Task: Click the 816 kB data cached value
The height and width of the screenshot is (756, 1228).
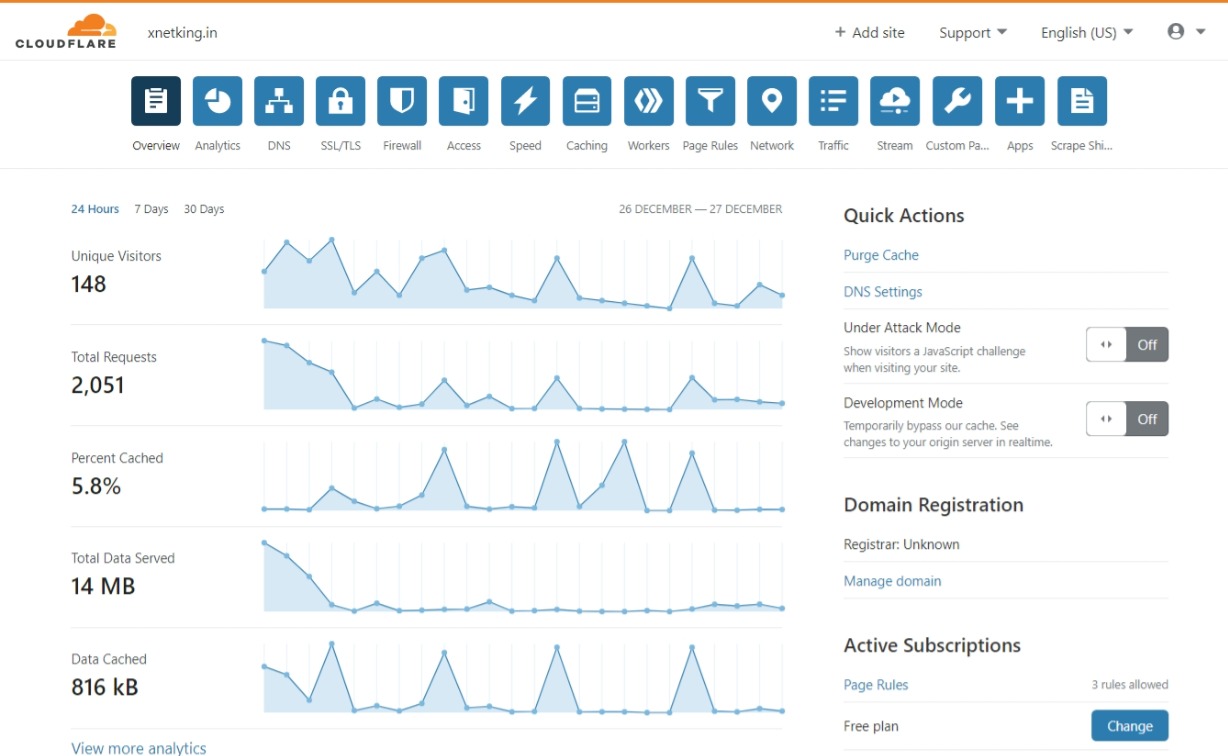Action: (105, 688)
